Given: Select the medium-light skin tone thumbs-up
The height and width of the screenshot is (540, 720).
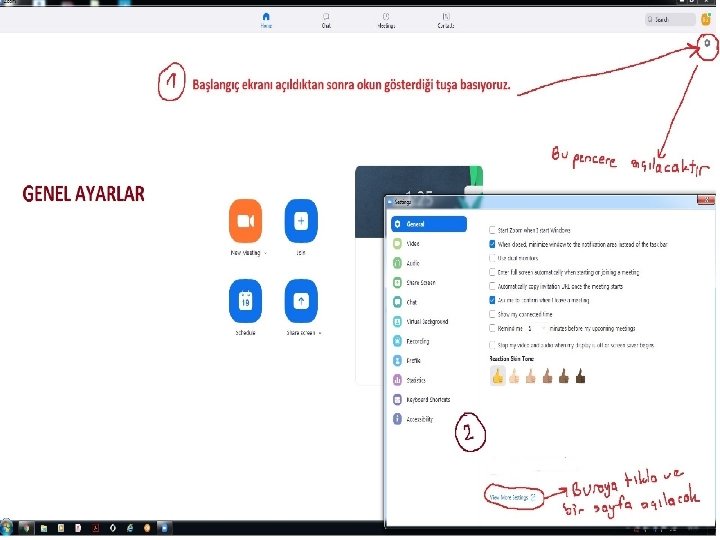Looking at the screenshot, I should click(x=531, y=376).
